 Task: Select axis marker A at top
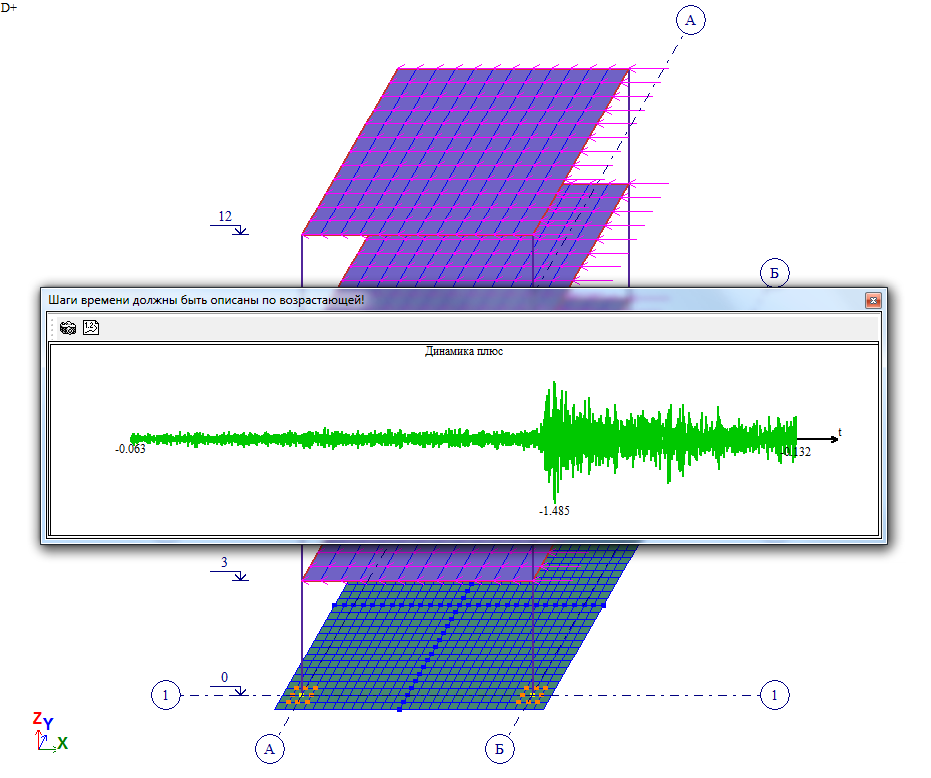coord(691,19)
